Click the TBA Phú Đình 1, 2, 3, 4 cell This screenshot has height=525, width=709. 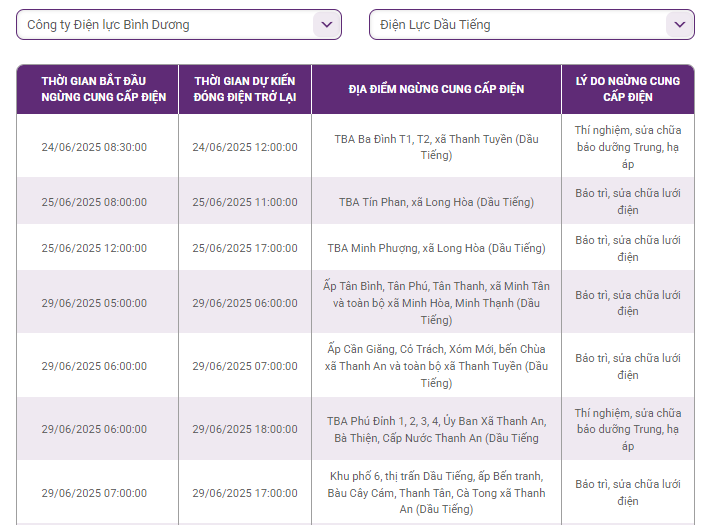pyautogui.click(x=436, y=429)
